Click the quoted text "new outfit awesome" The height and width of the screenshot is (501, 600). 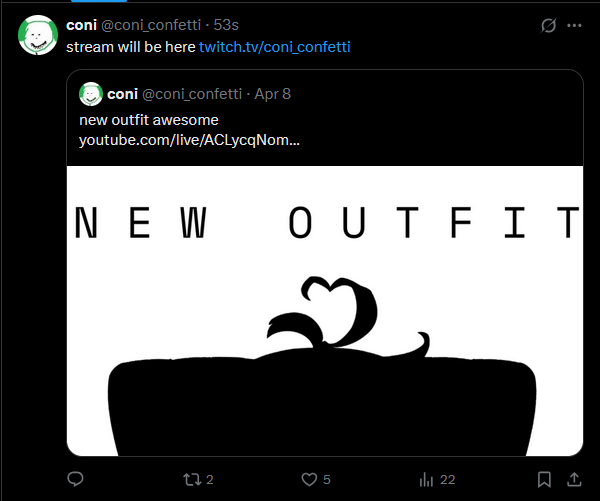tap(149, 120)
